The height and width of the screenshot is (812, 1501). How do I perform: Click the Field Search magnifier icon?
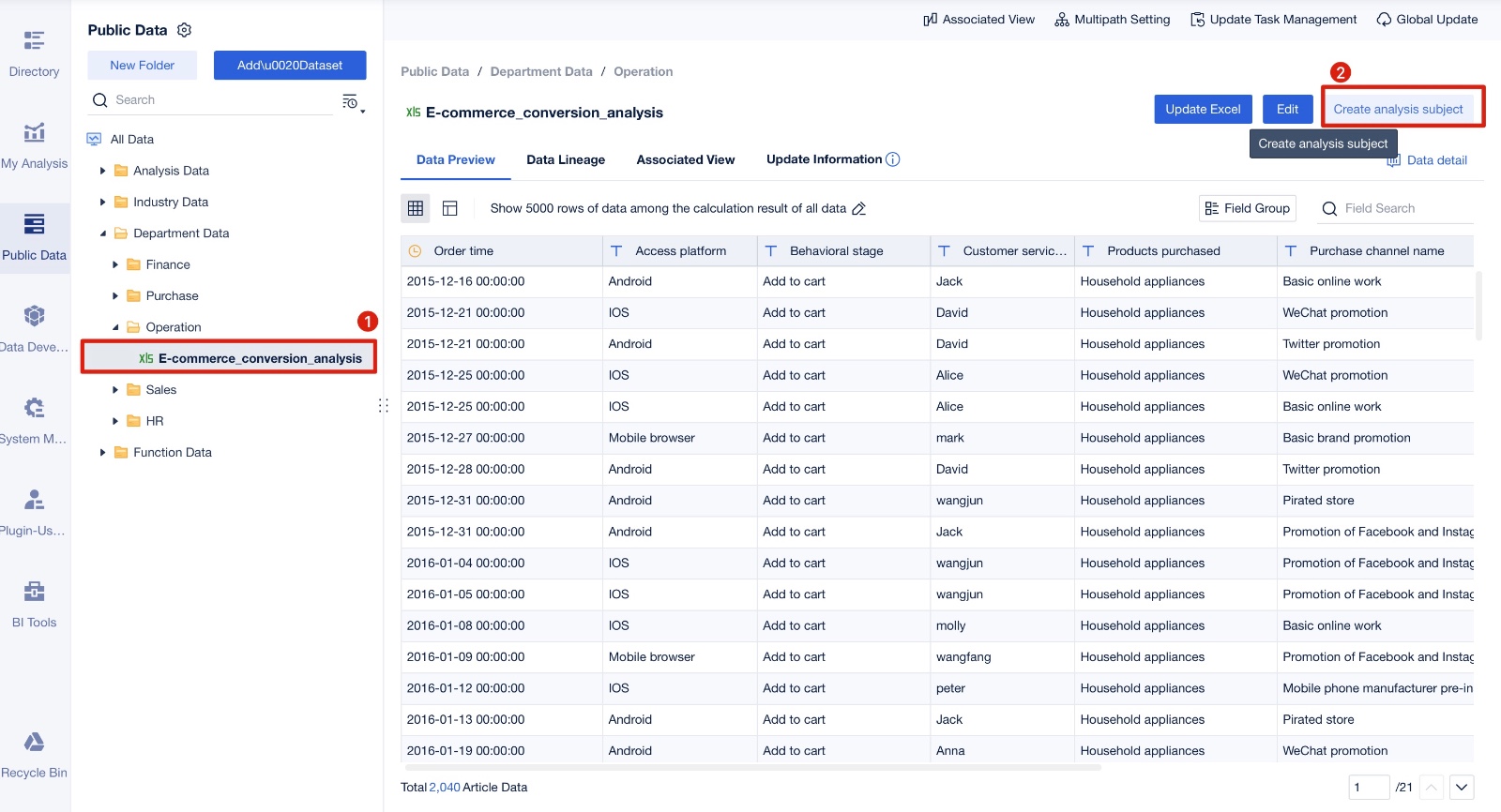click(x=1329, y=209)
